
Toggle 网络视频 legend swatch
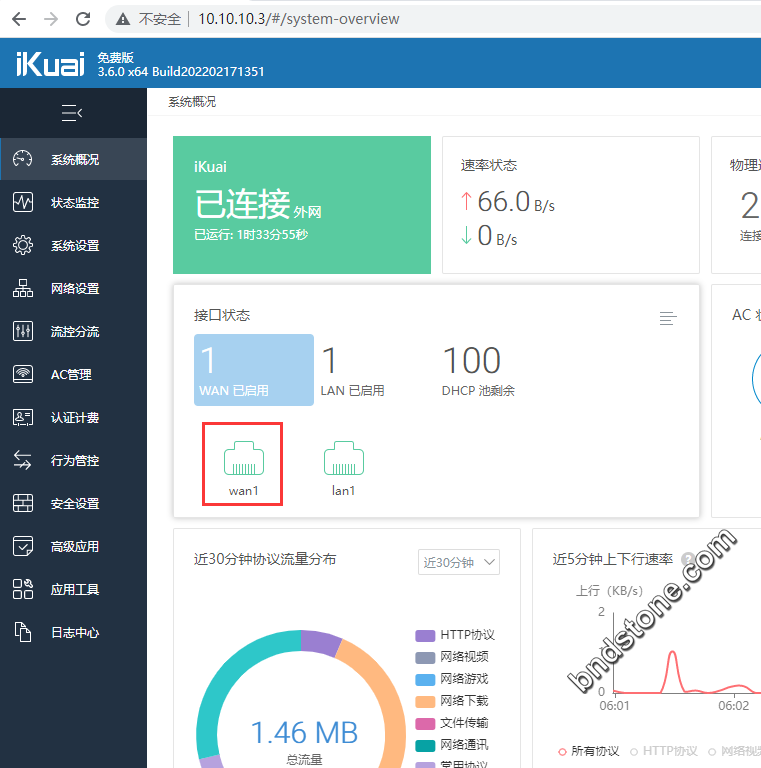tap(425, 657)
